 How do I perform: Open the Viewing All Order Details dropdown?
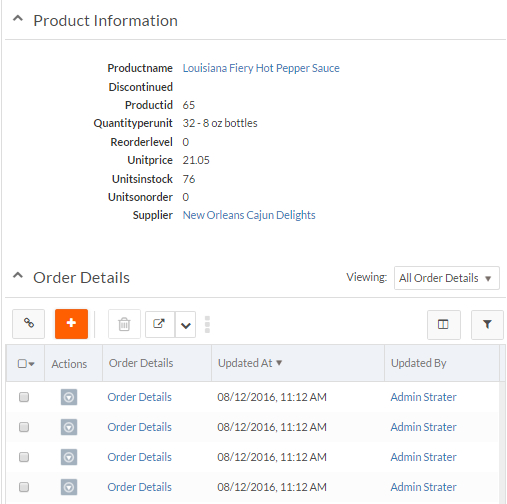point(447,278)
